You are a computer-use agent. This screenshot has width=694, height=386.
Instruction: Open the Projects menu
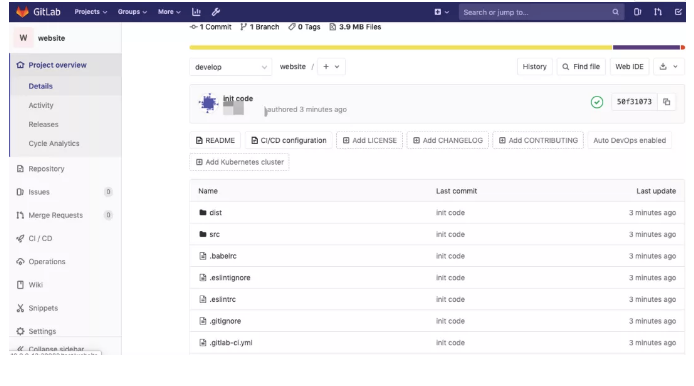[x=91, y=12]
